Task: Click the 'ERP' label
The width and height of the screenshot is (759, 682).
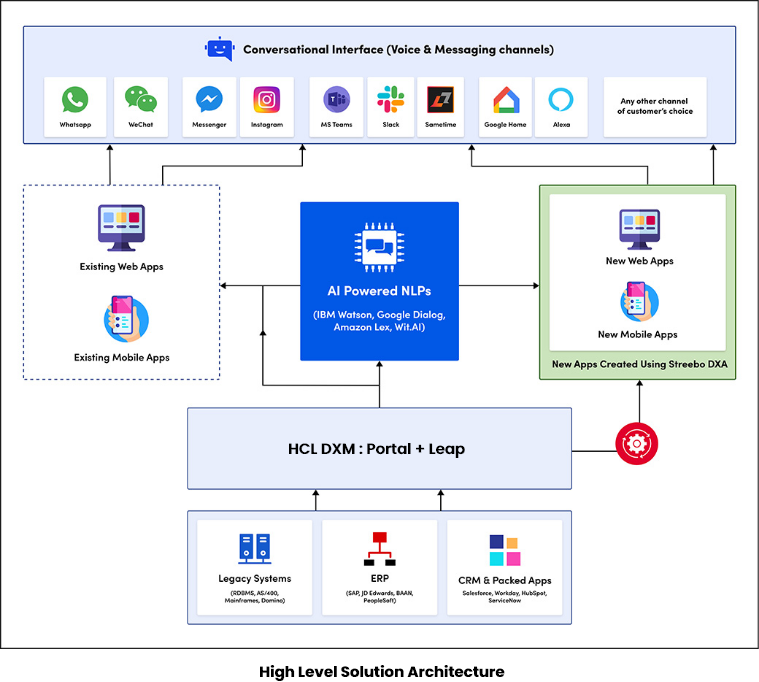Action: tap(380, 578)
